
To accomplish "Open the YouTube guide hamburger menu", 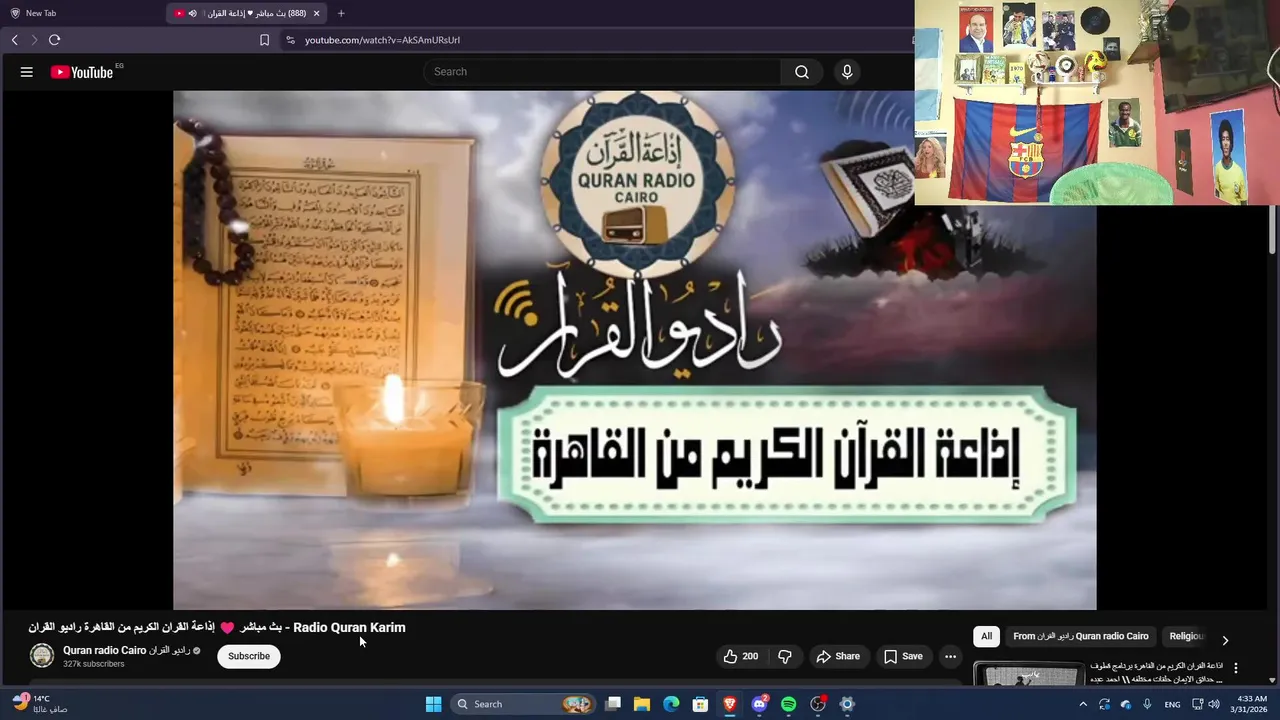I will [27, 72].
